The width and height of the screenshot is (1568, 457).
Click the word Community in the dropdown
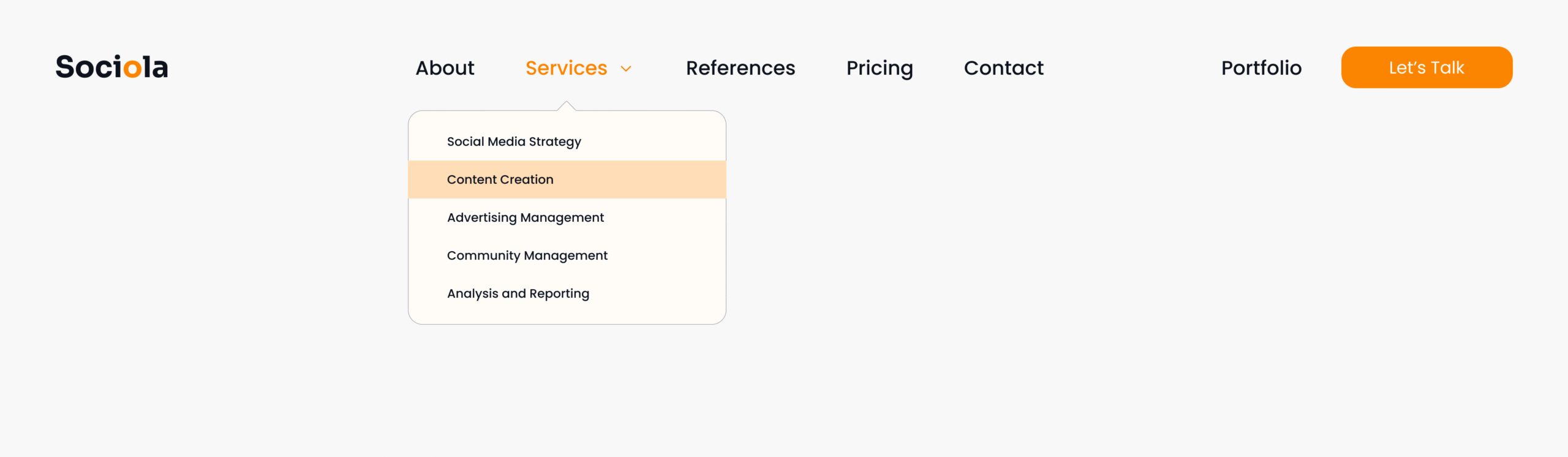(x=483, y=255)
